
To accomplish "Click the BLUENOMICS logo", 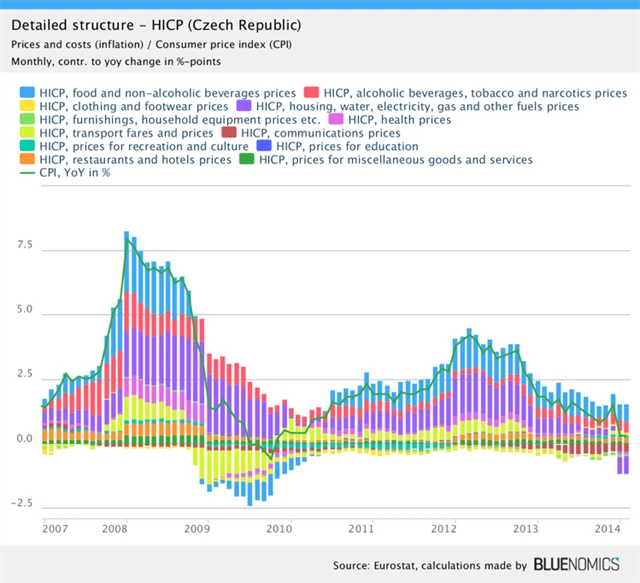I will (x=580, y=565).
